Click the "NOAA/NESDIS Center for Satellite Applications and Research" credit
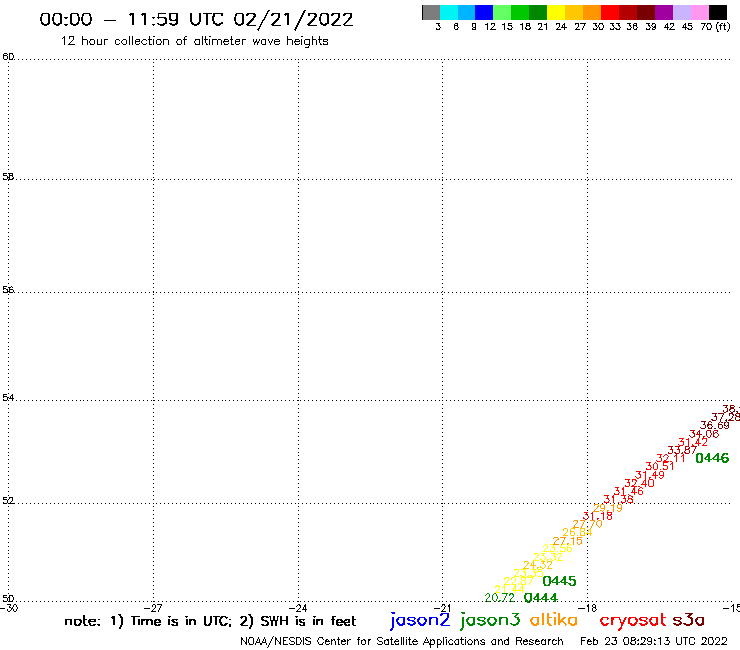740x650 pixels. click(402, 642)
